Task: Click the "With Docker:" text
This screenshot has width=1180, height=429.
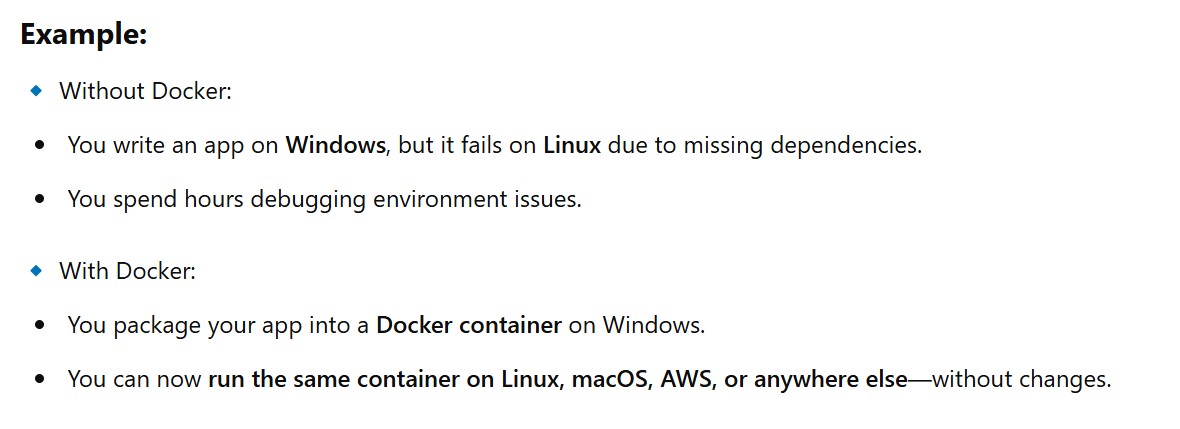Action: coord(127,271)
